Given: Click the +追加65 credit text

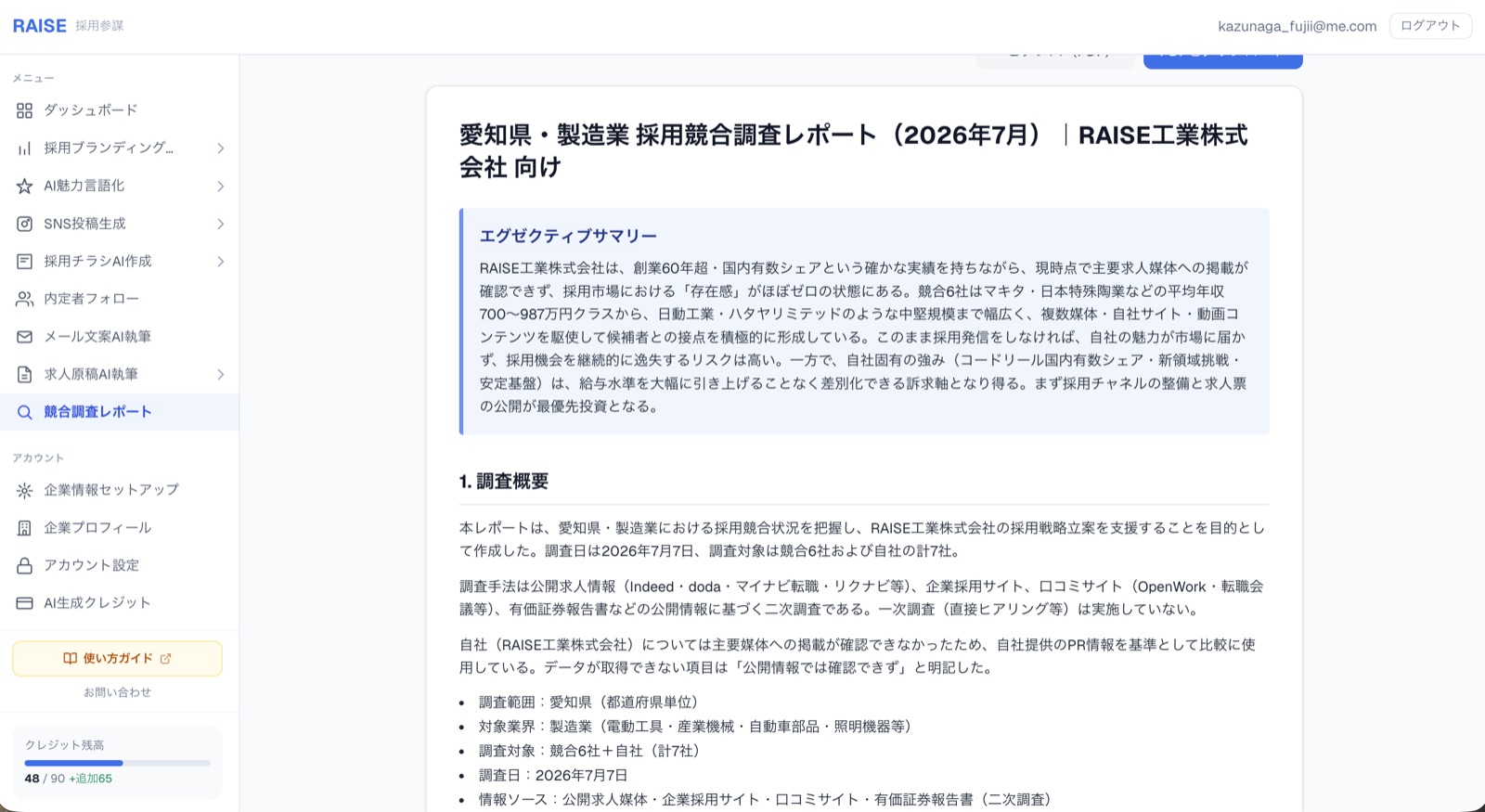Looking at the screenshot, I should coord(91,779).
